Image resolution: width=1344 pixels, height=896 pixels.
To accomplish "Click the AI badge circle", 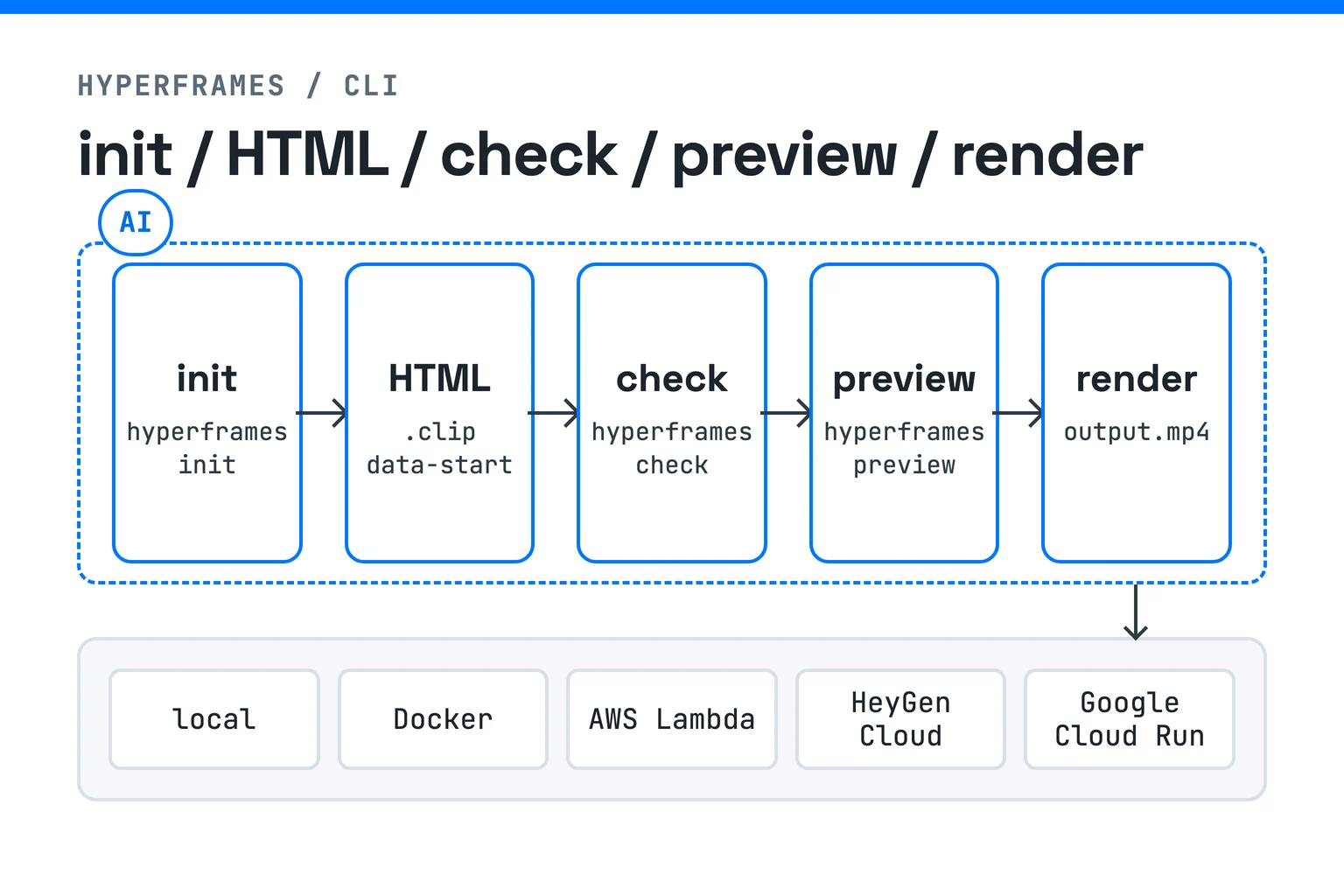I will (136, 222).
